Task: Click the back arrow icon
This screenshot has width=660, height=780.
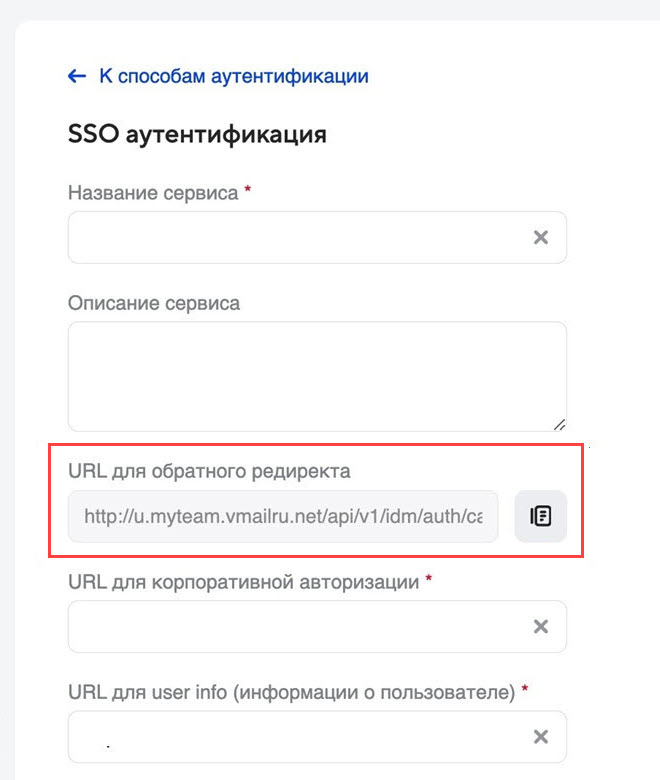Action: tap(77, 76)
